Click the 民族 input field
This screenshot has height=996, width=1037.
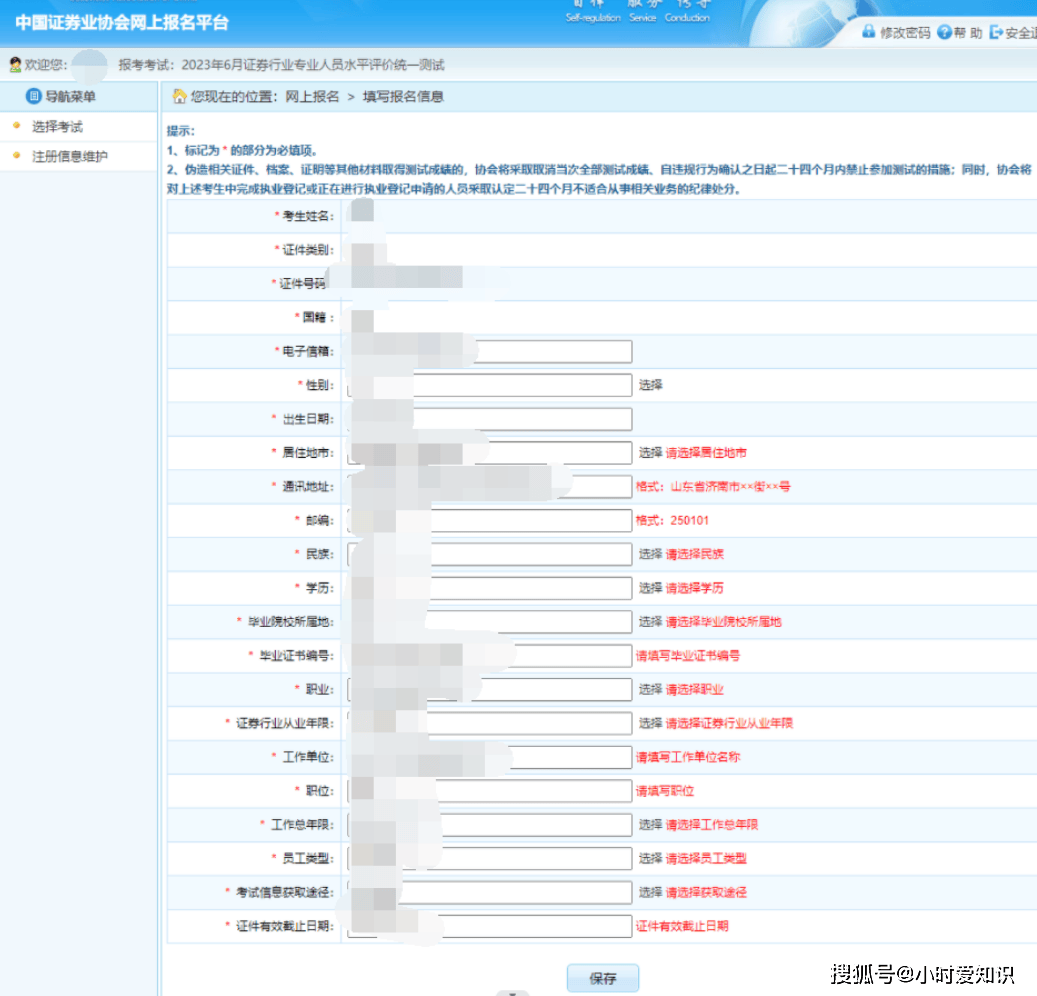(489, 554)
